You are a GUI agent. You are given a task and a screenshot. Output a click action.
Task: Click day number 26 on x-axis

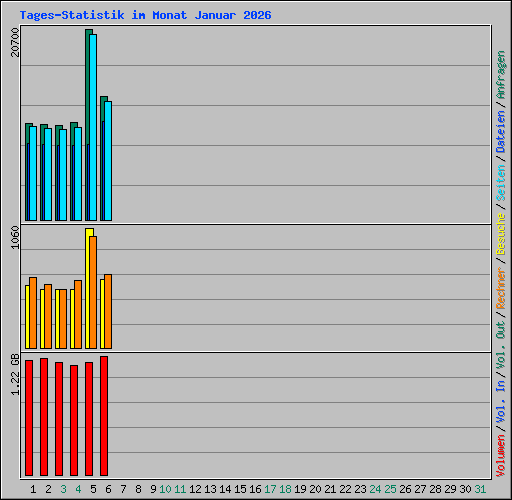405,489
